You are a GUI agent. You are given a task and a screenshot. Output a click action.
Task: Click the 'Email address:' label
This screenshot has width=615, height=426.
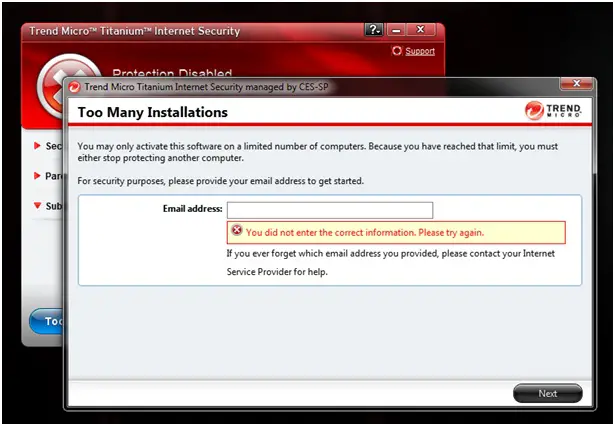[193, 209]
